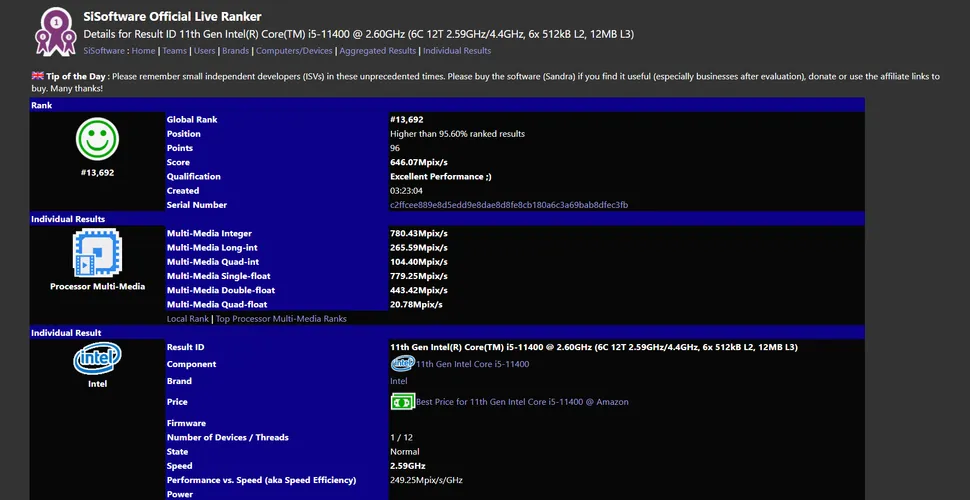970x500 pixels.
Task: Open the Best Price at Amazon link
Action: click(x=522, y=402)
